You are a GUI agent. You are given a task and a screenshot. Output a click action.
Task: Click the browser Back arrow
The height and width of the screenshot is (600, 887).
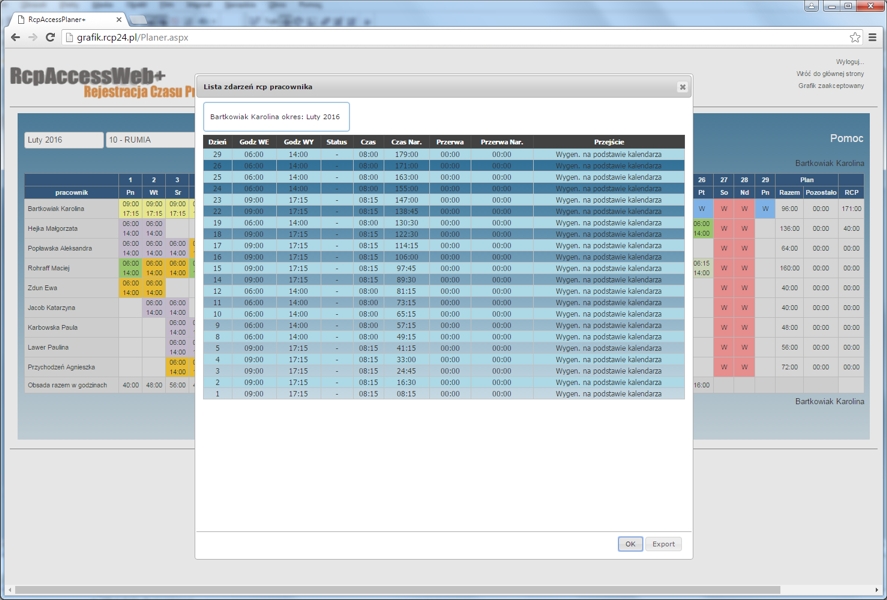pyautogui.click(x=15, y=37)
